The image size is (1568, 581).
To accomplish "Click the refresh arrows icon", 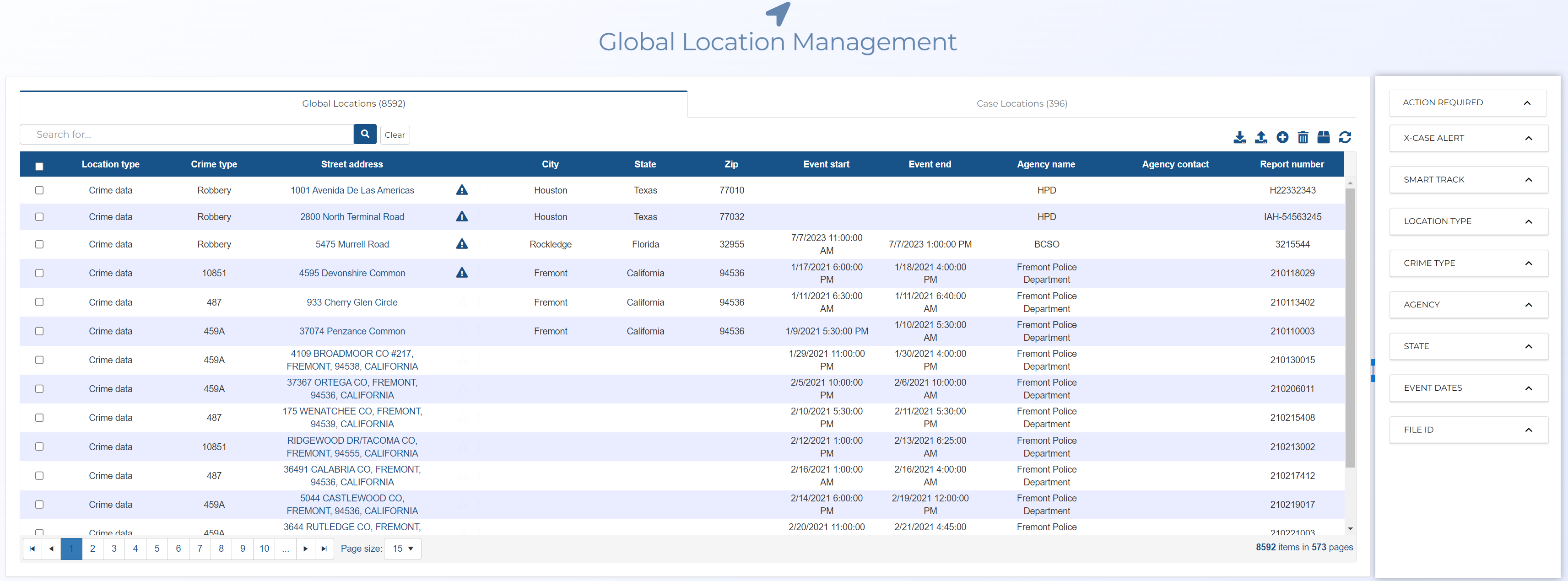I will click(1345, 137).
